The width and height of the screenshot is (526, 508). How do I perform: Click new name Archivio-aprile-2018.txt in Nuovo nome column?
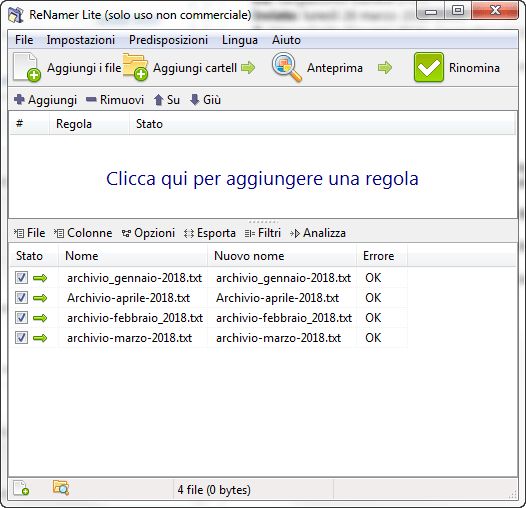coord(277,298)
